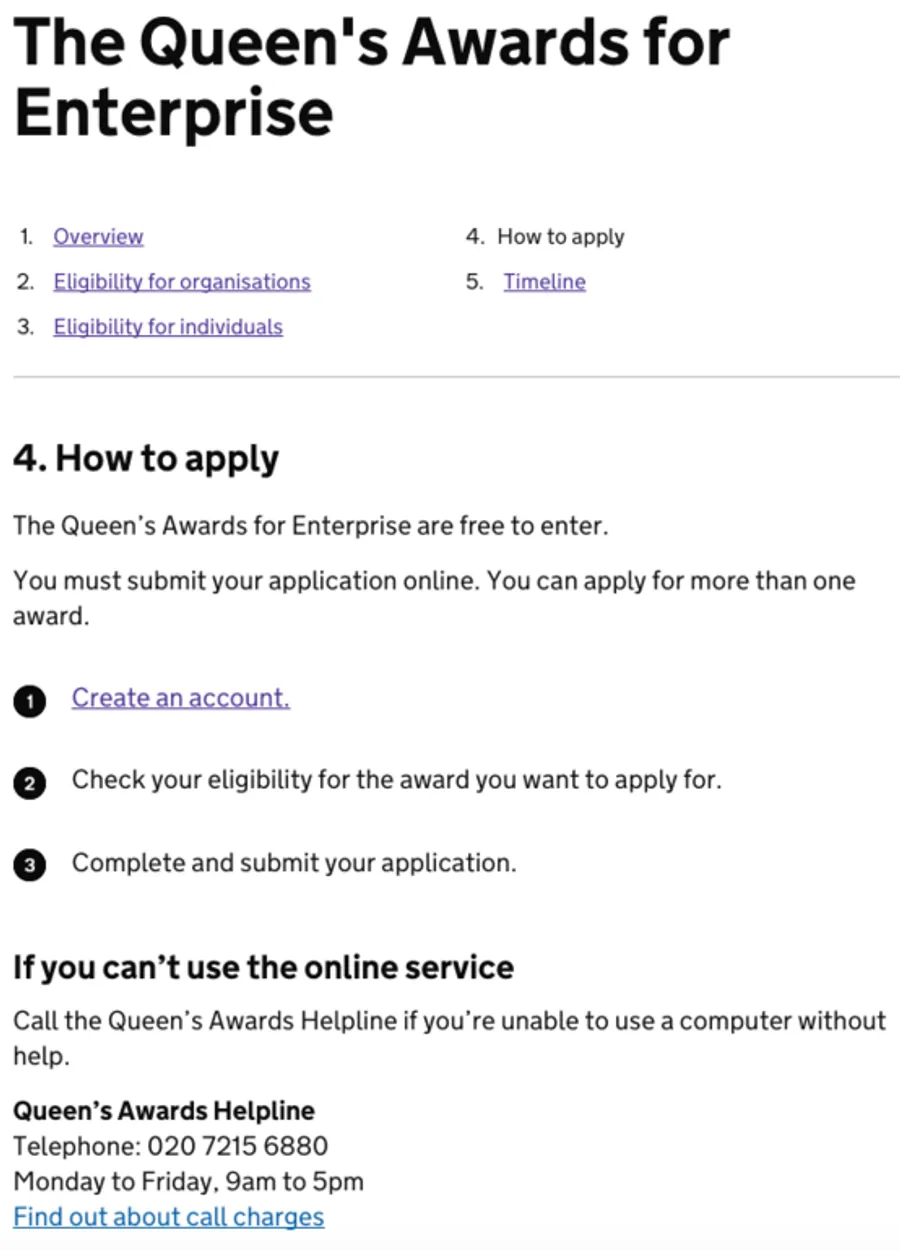Image resolution: width=900 pixels, height=1251 pixels.
Task: Click the main 'Queen's Awards for Enterprise' title
Action: [x=370, y=78]
